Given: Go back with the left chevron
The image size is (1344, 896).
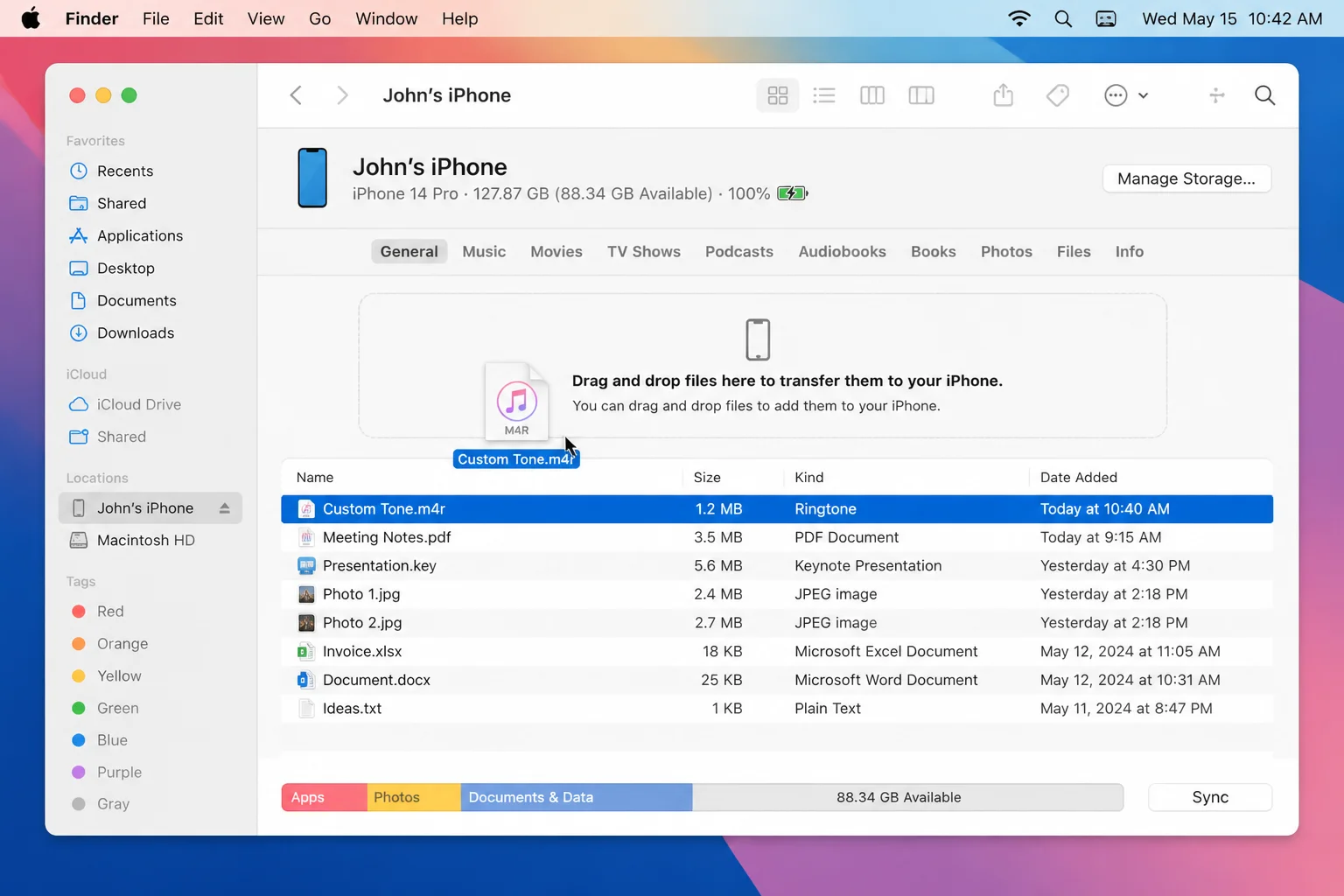Looking at the screenshot, I should click(x=296, y=95).
